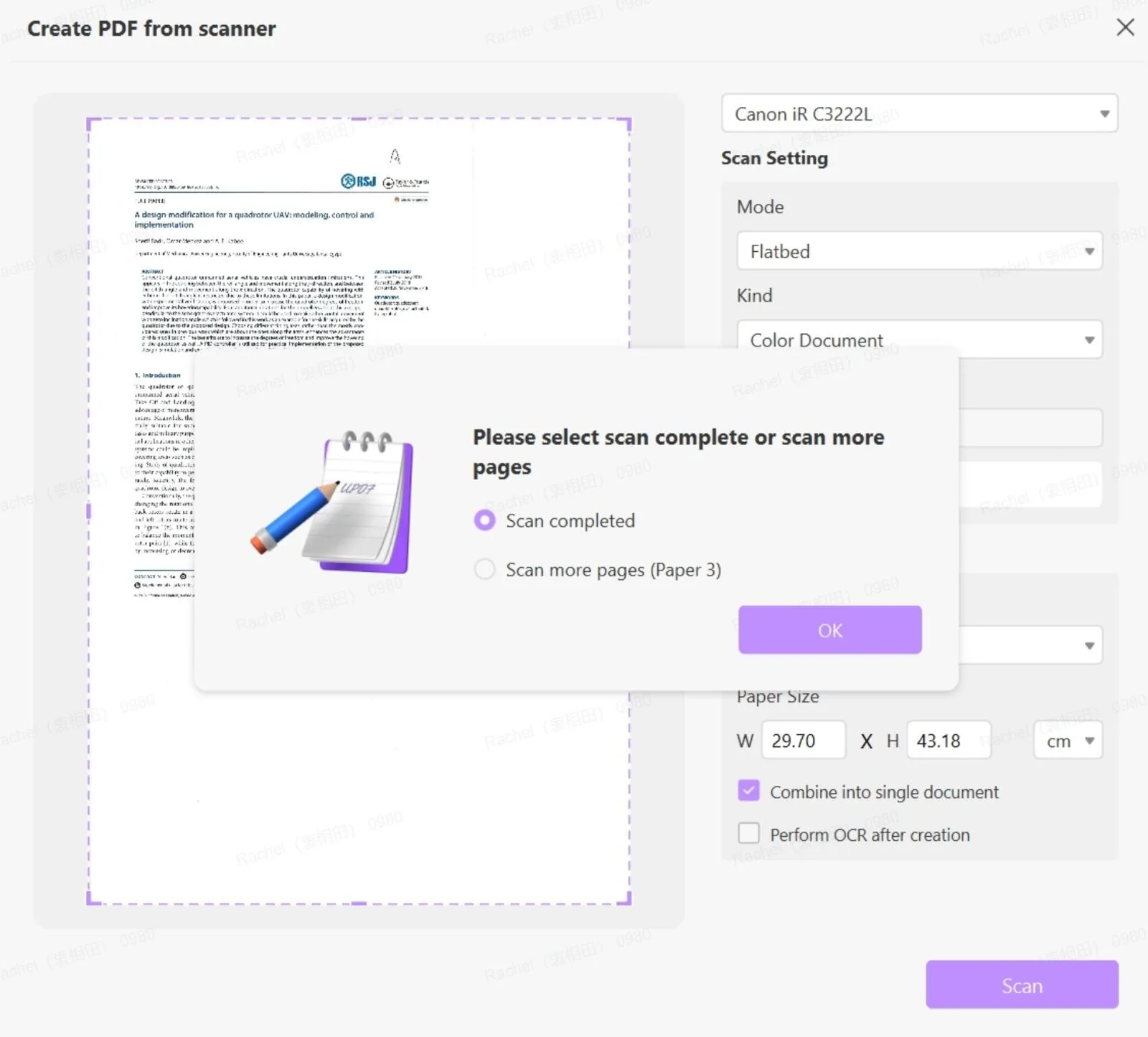Open the Mode dropdown showing Flatbed
Screen dimensions: 1148x1037
(919, 251)
